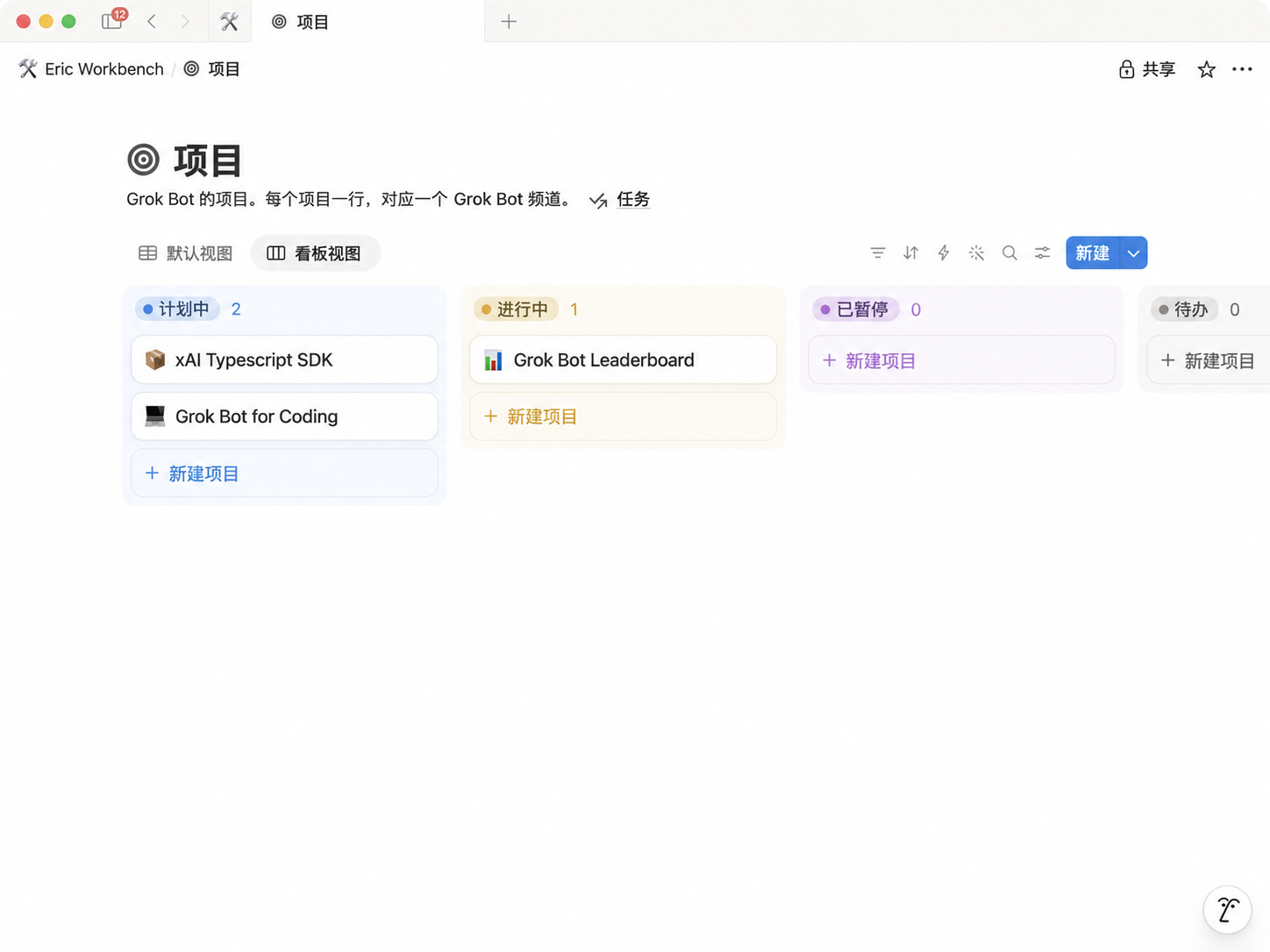Open view settings sliders icon

1042,253
